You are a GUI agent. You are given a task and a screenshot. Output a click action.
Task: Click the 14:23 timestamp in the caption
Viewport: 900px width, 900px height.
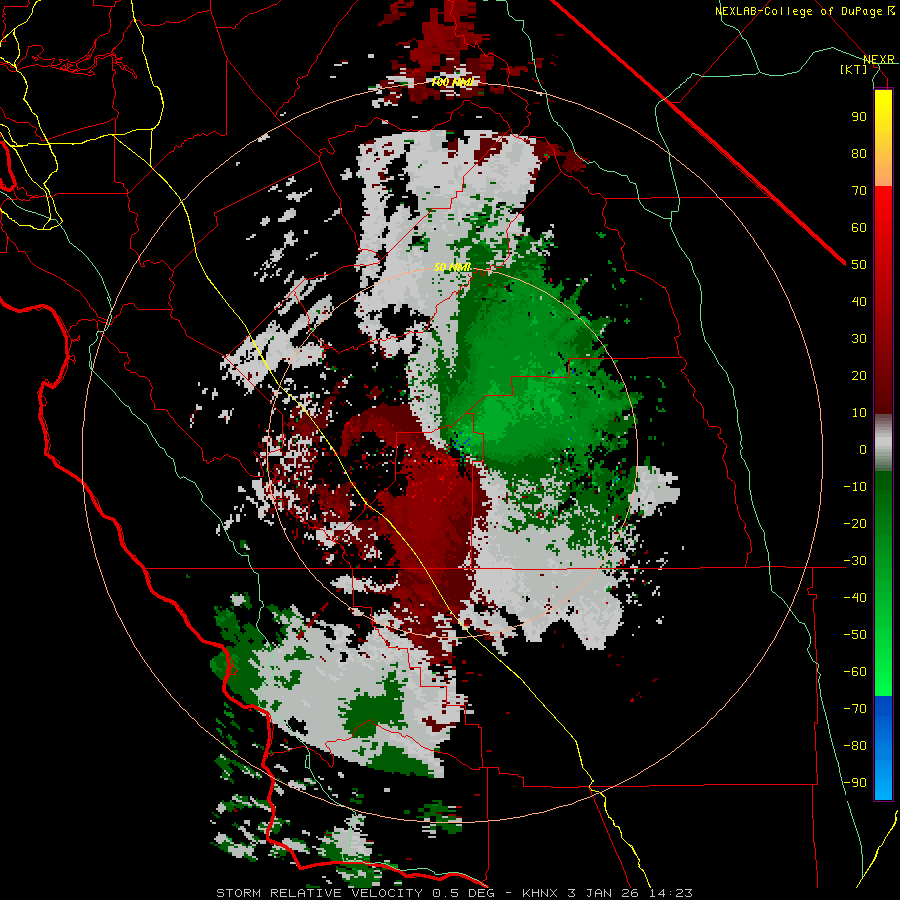(673, 893)
